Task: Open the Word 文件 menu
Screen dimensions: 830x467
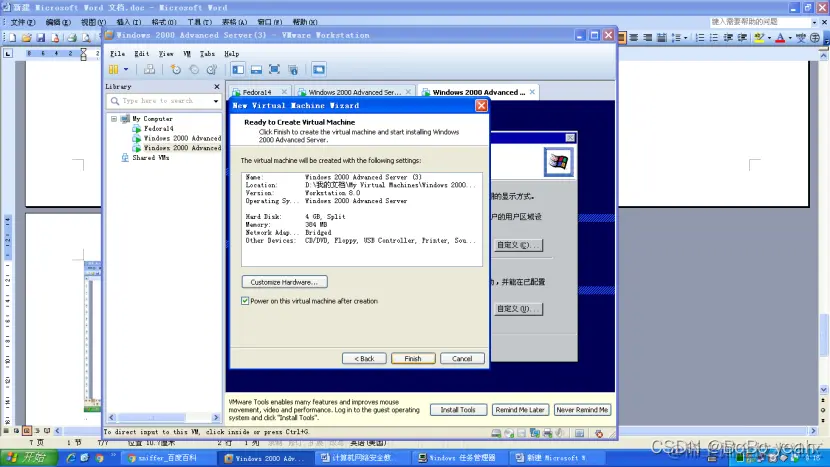Action: point(23,22)
